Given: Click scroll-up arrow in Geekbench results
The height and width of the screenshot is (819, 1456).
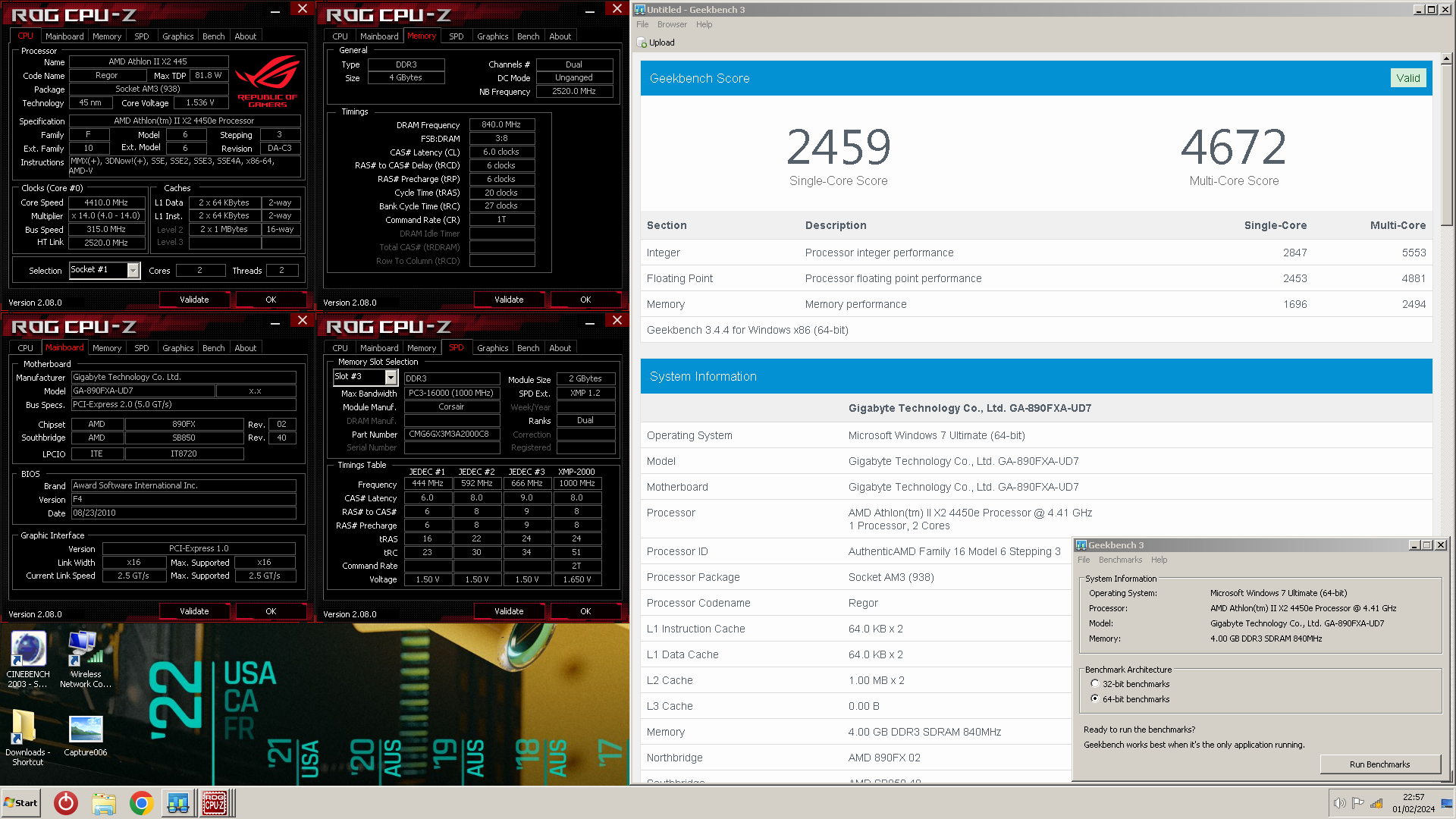Looking at the screenshot, I should coord(1446,58).
